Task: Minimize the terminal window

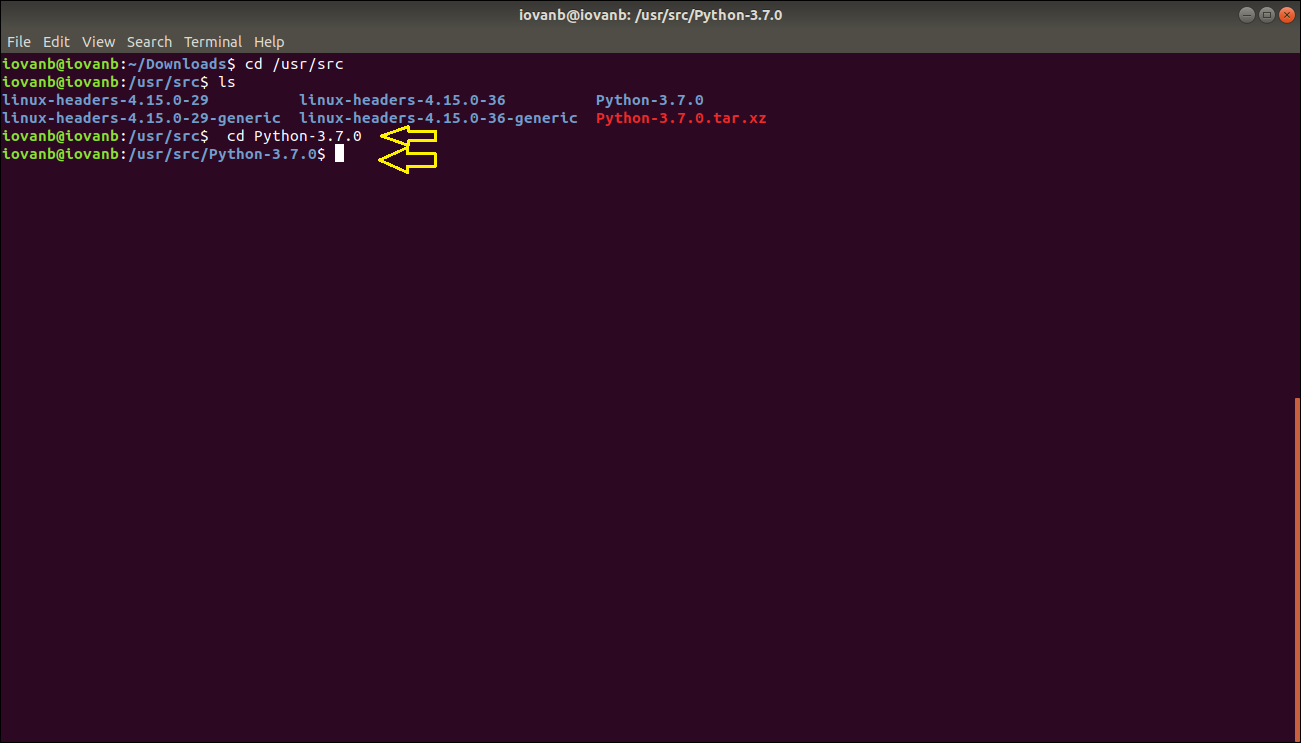Action: tap(1245, 14)
